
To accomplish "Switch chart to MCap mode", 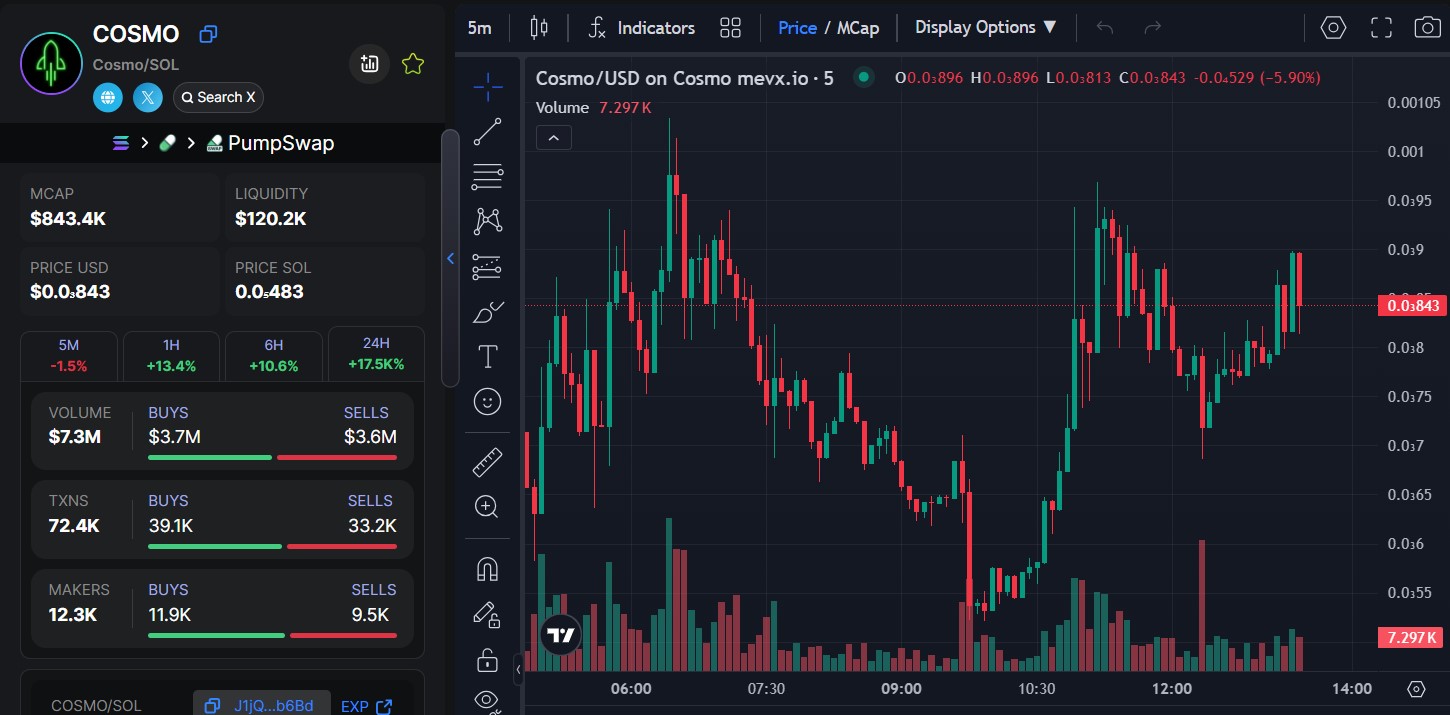I will point(858,27).
